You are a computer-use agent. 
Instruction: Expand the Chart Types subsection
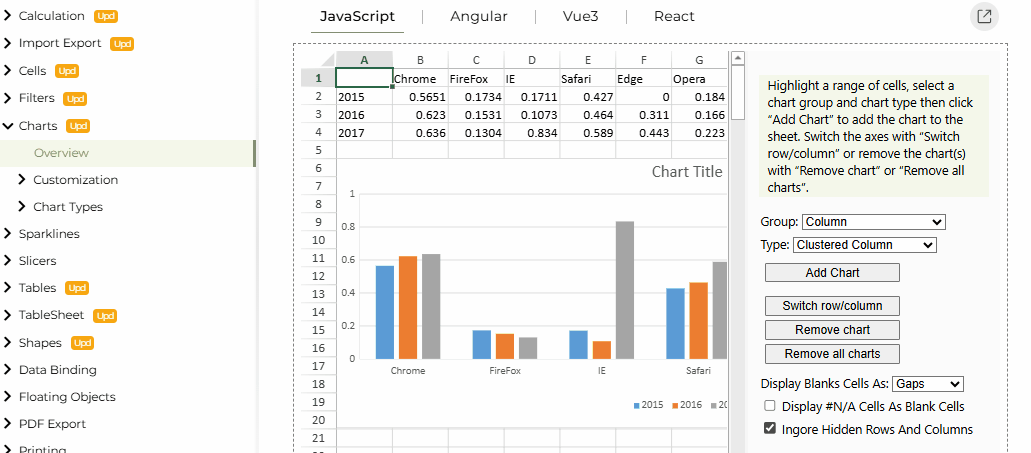23,207
